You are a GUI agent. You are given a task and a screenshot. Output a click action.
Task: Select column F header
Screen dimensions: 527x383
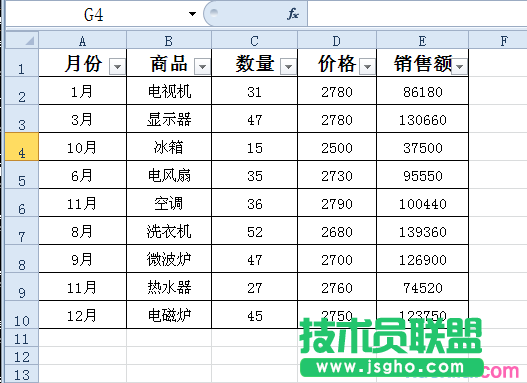(x=498, y=41)
